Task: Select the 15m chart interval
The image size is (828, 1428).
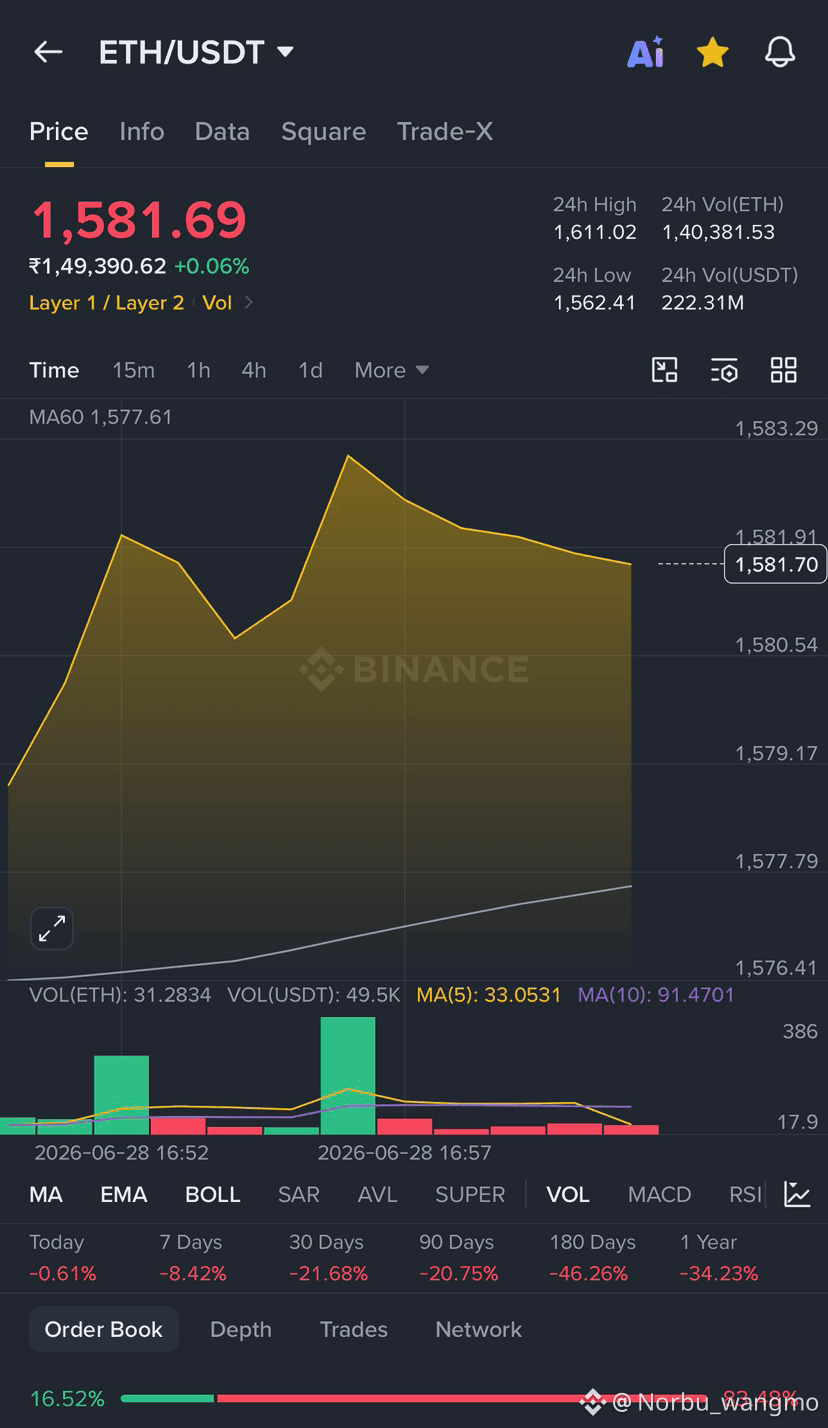Action: coord(133,370)
